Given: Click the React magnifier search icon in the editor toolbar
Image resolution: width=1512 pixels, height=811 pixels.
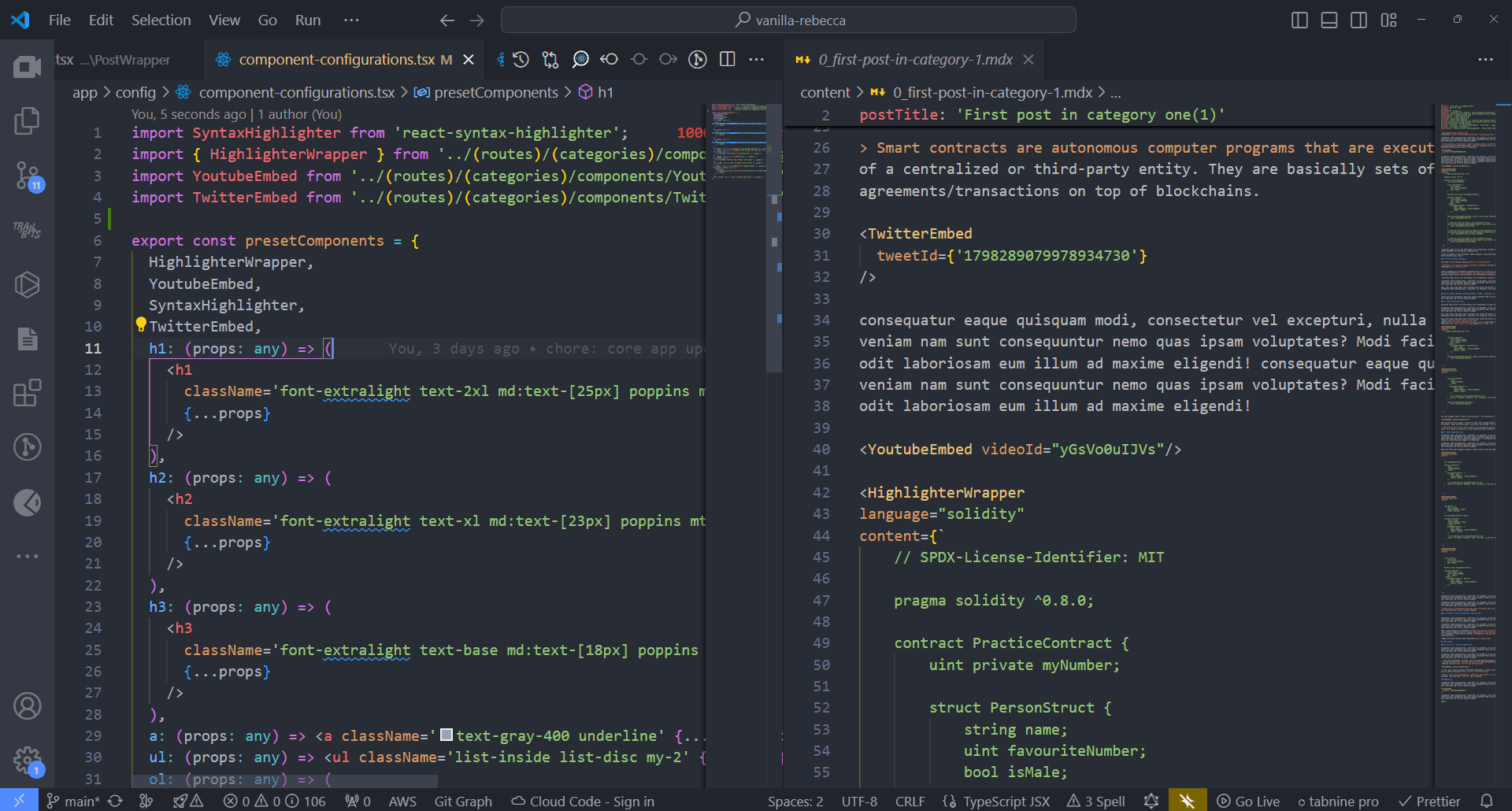Looking at the screenshot, I should 580,59.
